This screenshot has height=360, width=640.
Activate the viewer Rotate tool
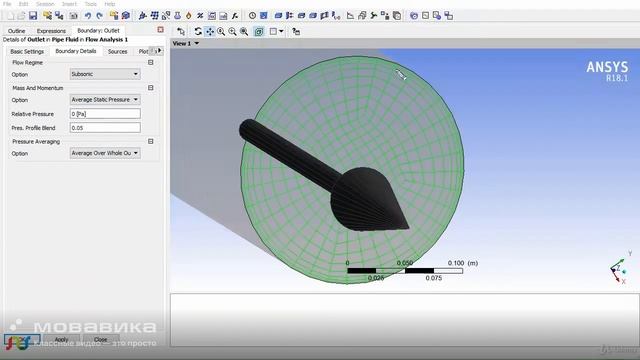pos(198,31)
